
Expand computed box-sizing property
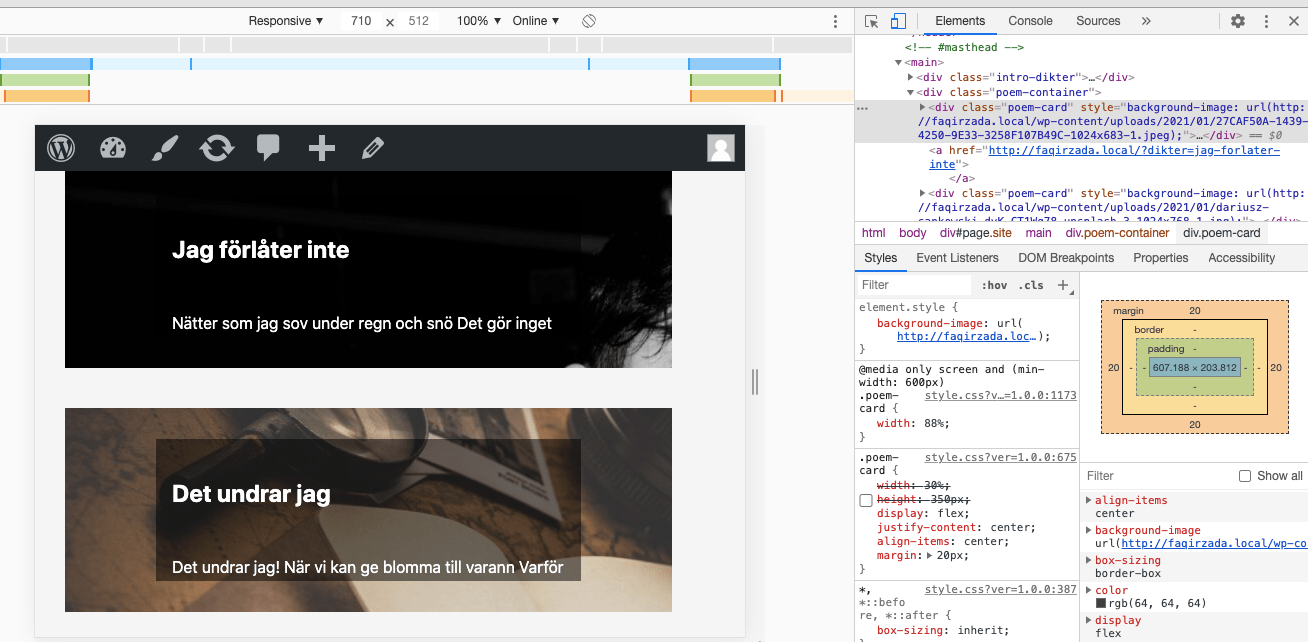(x=1089, y=560)
